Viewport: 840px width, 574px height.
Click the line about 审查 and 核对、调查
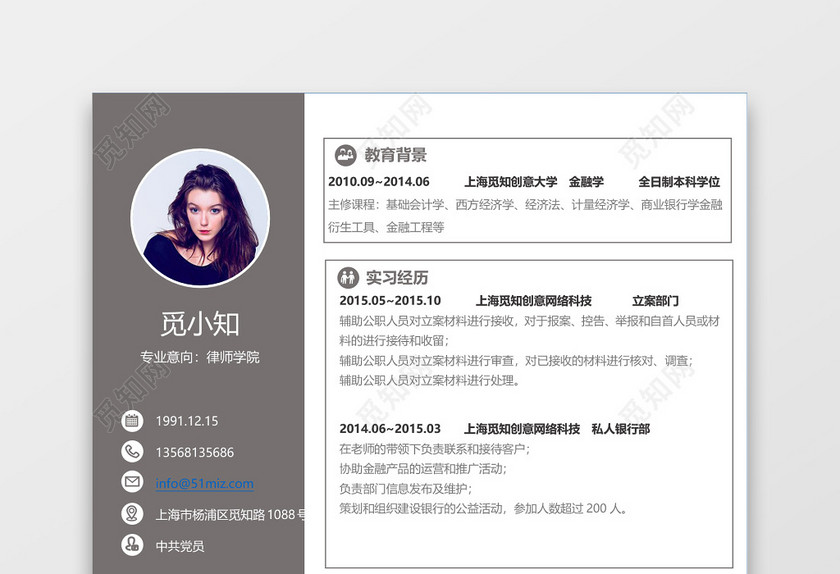tap(516, 361)
